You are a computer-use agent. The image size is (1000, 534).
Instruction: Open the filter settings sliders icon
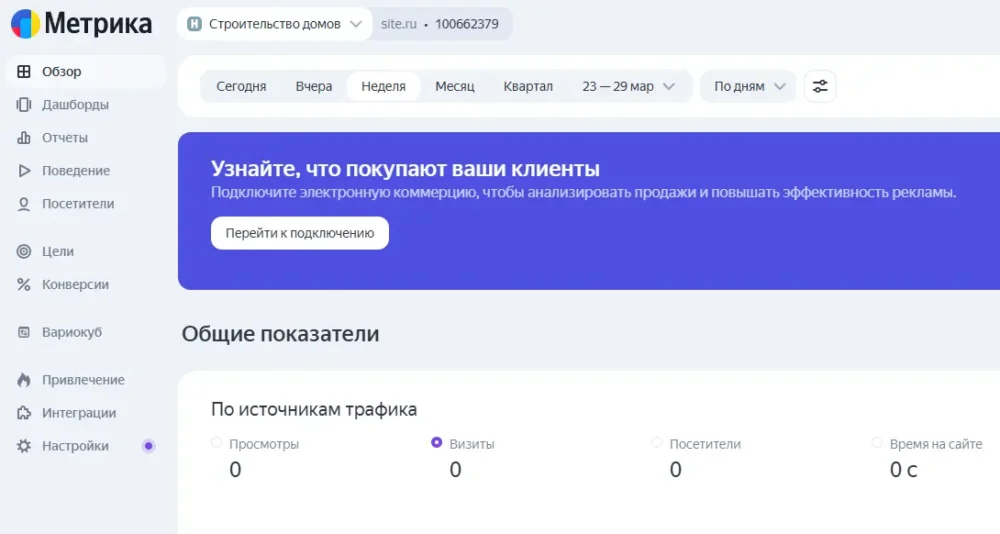point(820,86)
